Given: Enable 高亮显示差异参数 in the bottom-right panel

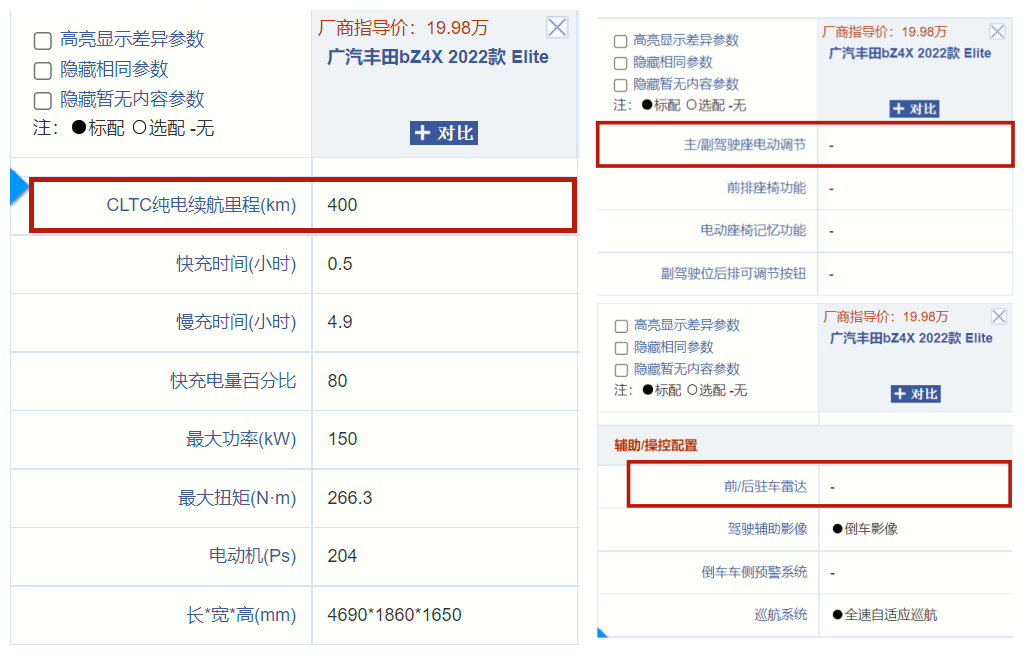Looking at the screenshot, I should coord(621,326).
